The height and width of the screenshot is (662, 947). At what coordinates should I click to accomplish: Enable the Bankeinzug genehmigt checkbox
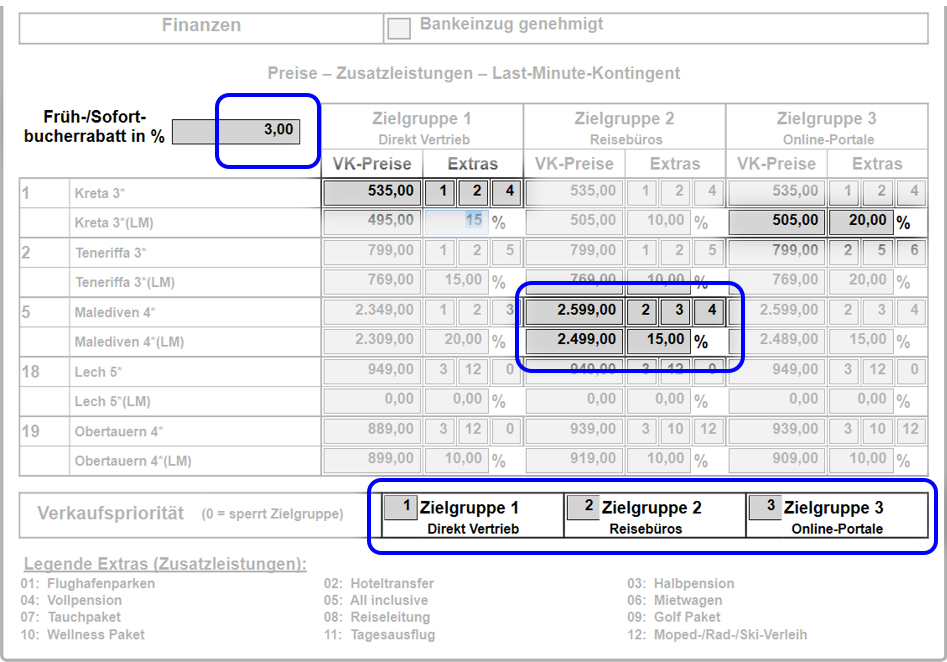coord(399,28)
